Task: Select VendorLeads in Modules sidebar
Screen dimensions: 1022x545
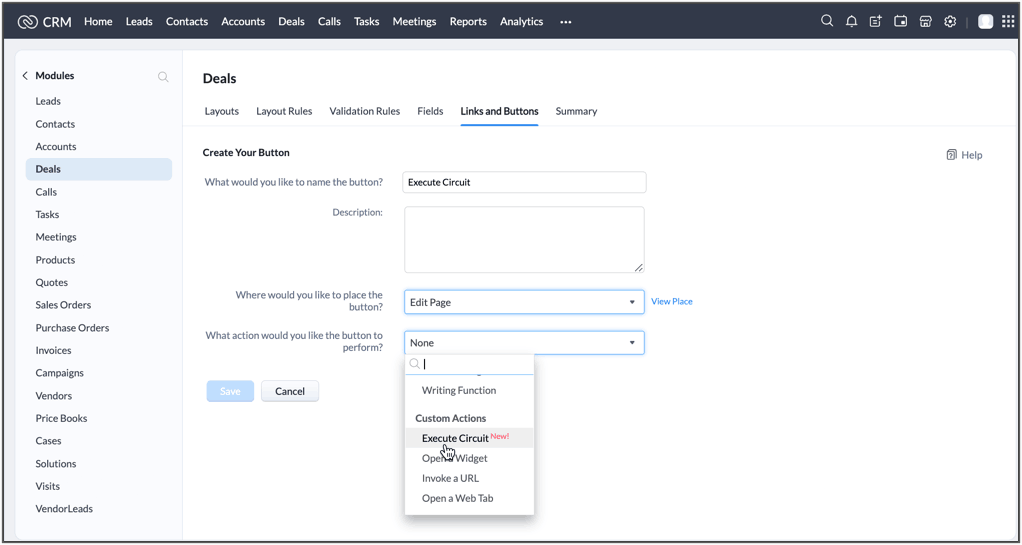Action: [64, 509]
